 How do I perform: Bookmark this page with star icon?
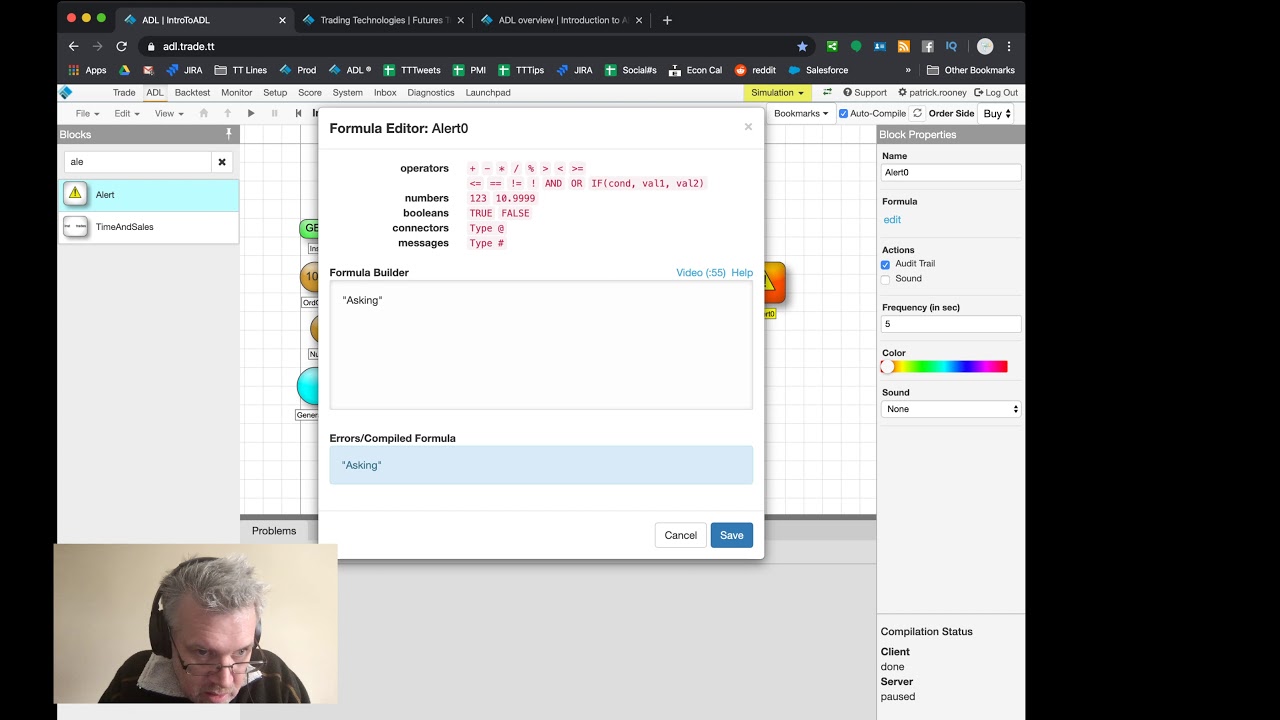point(802,46)
